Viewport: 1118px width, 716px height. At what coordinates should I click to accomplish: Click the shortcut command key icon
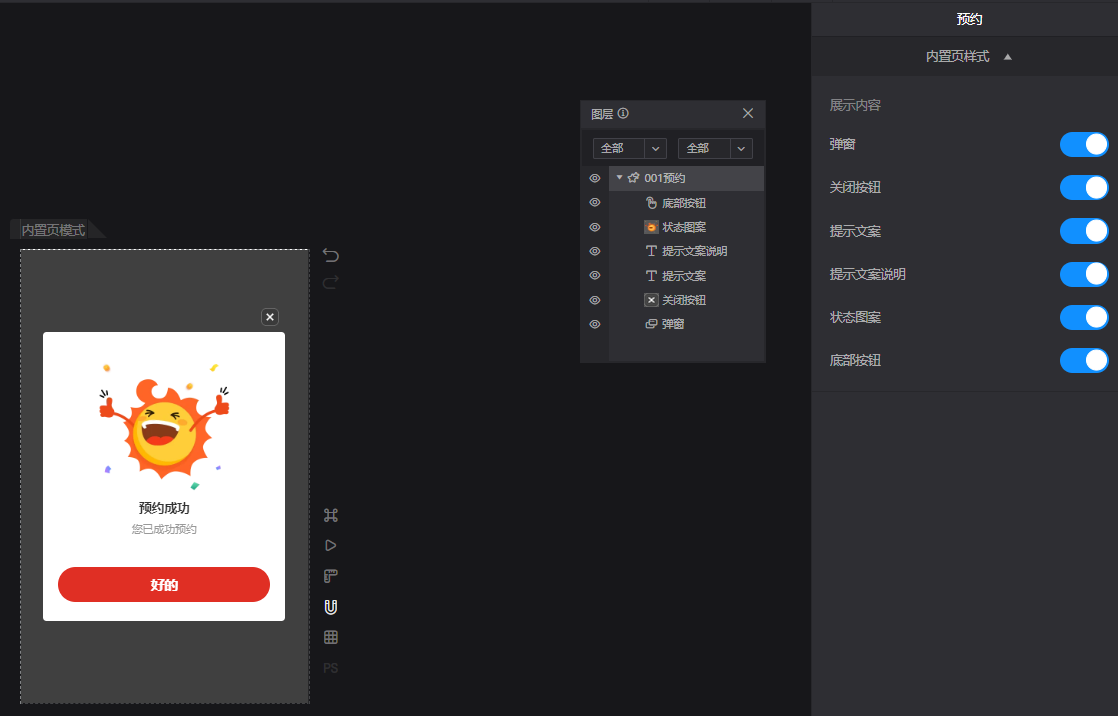coord(331,515)
